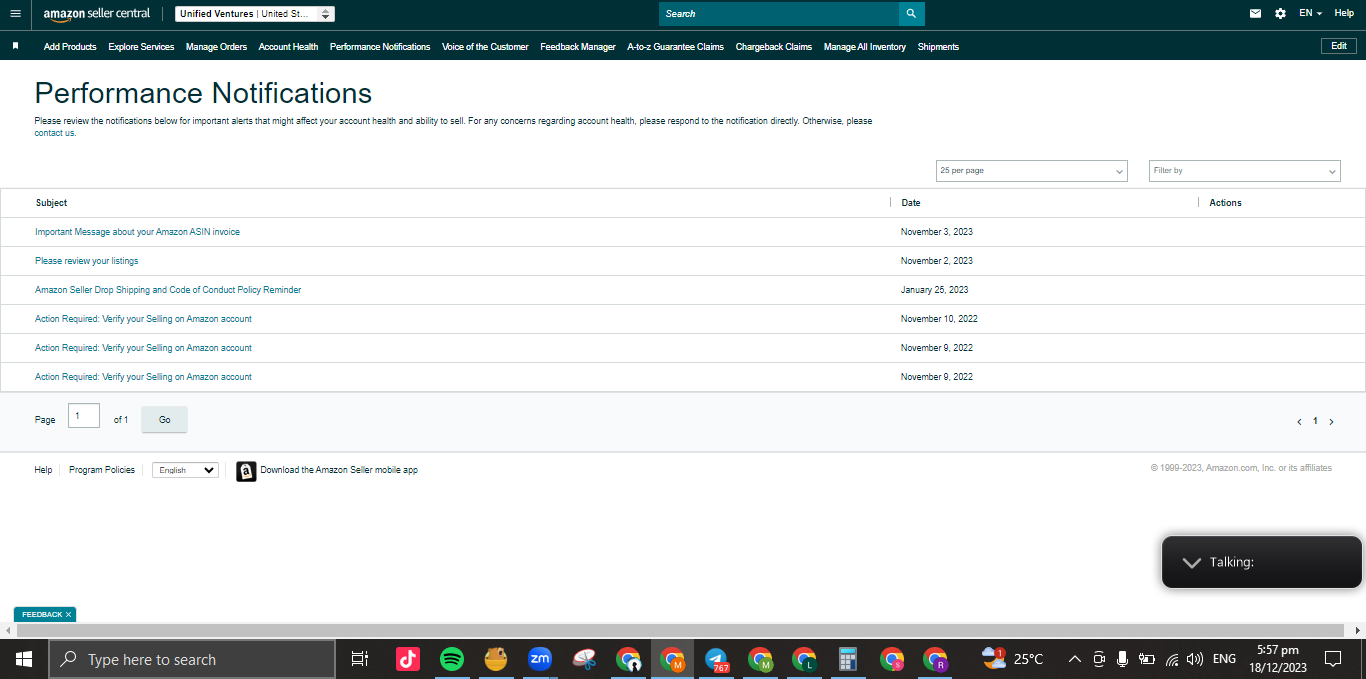Go to previous page arrow
Image resolution: width=1366 pixels, height=679 pixels.
tap(1299, 422)
